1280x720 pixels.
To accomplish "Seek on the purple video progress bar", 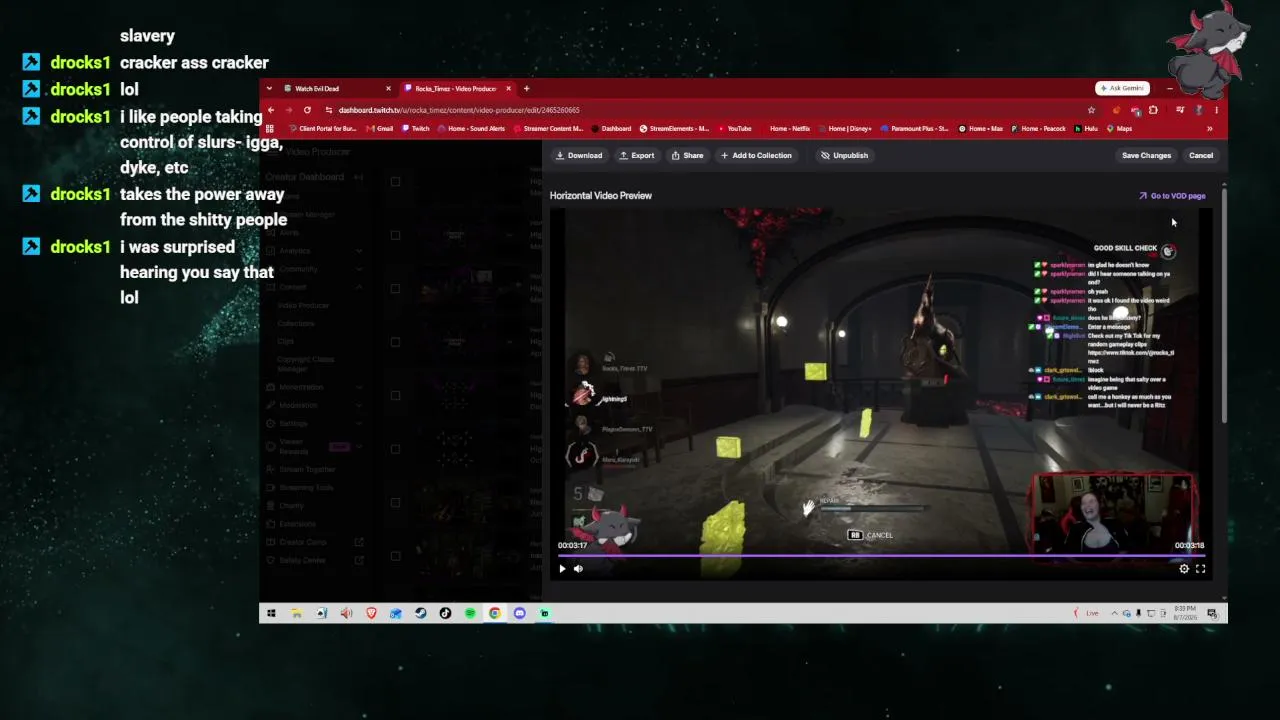I will pyautogui.click(x=881, y=555).
